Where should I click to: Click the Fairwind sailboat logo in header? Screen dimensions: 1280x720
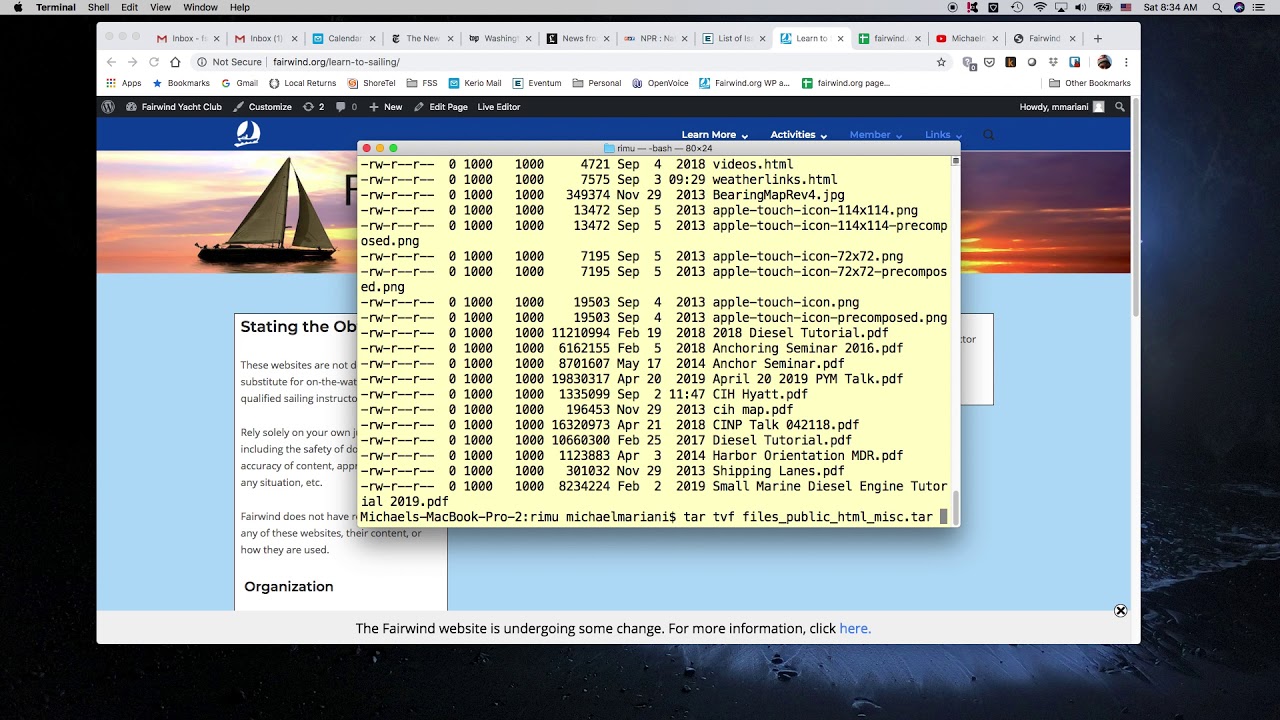click(247, 134)
